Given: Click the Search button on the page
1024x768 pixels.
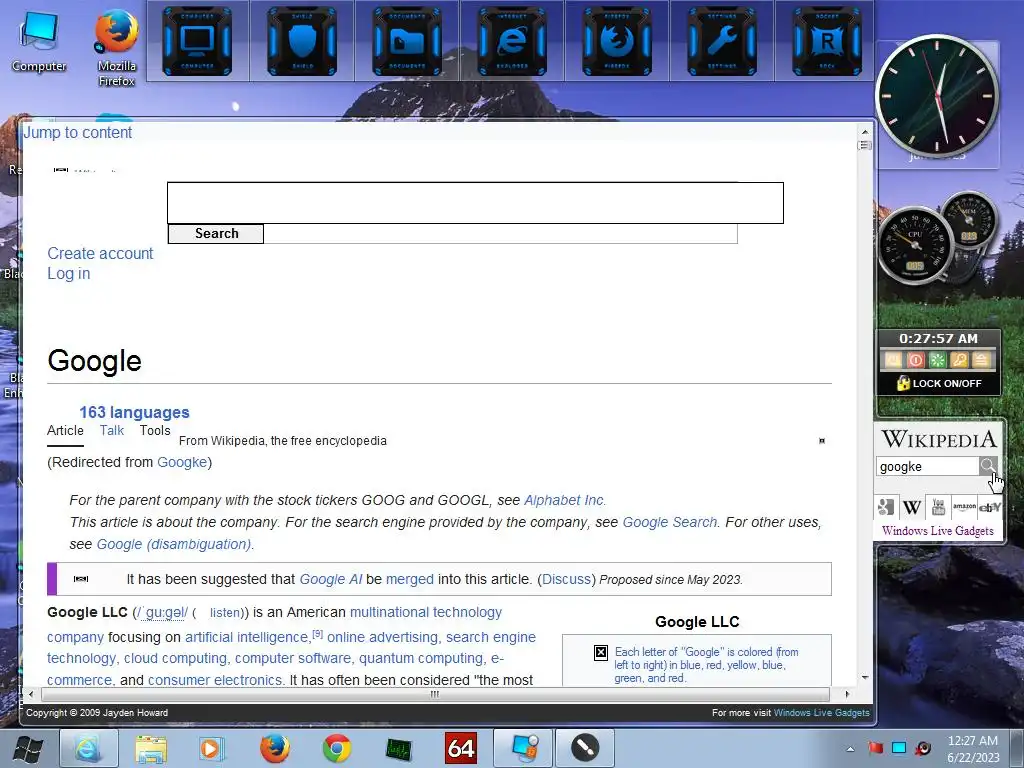Looking at the screenshot, I should 216,234.
